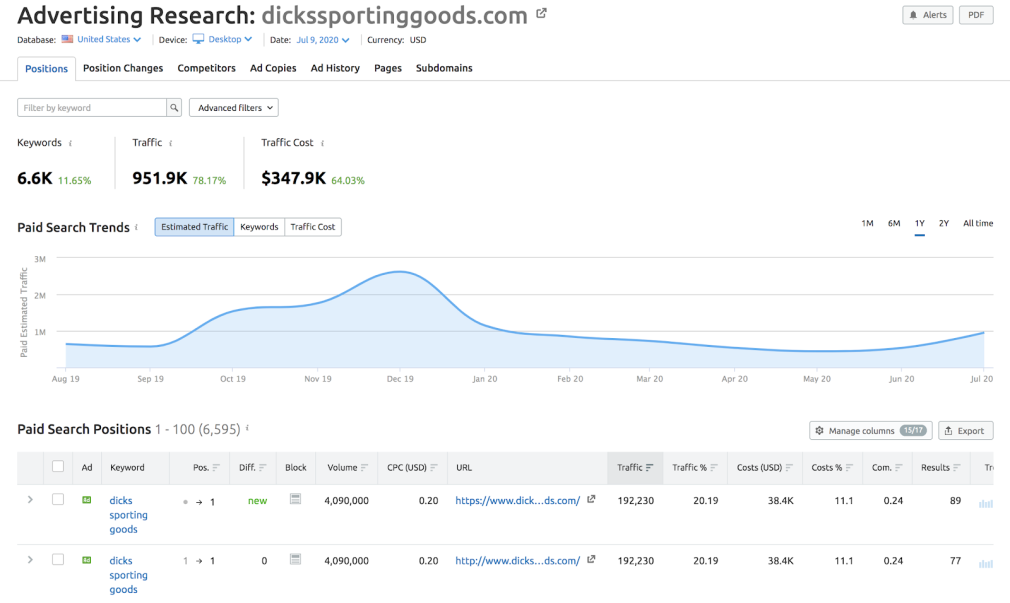The height and width of the screenshot is (603, 1010).
Task: Open the Advanced filters dropdown
Action: pyautogui.click(x=233, y=107)
